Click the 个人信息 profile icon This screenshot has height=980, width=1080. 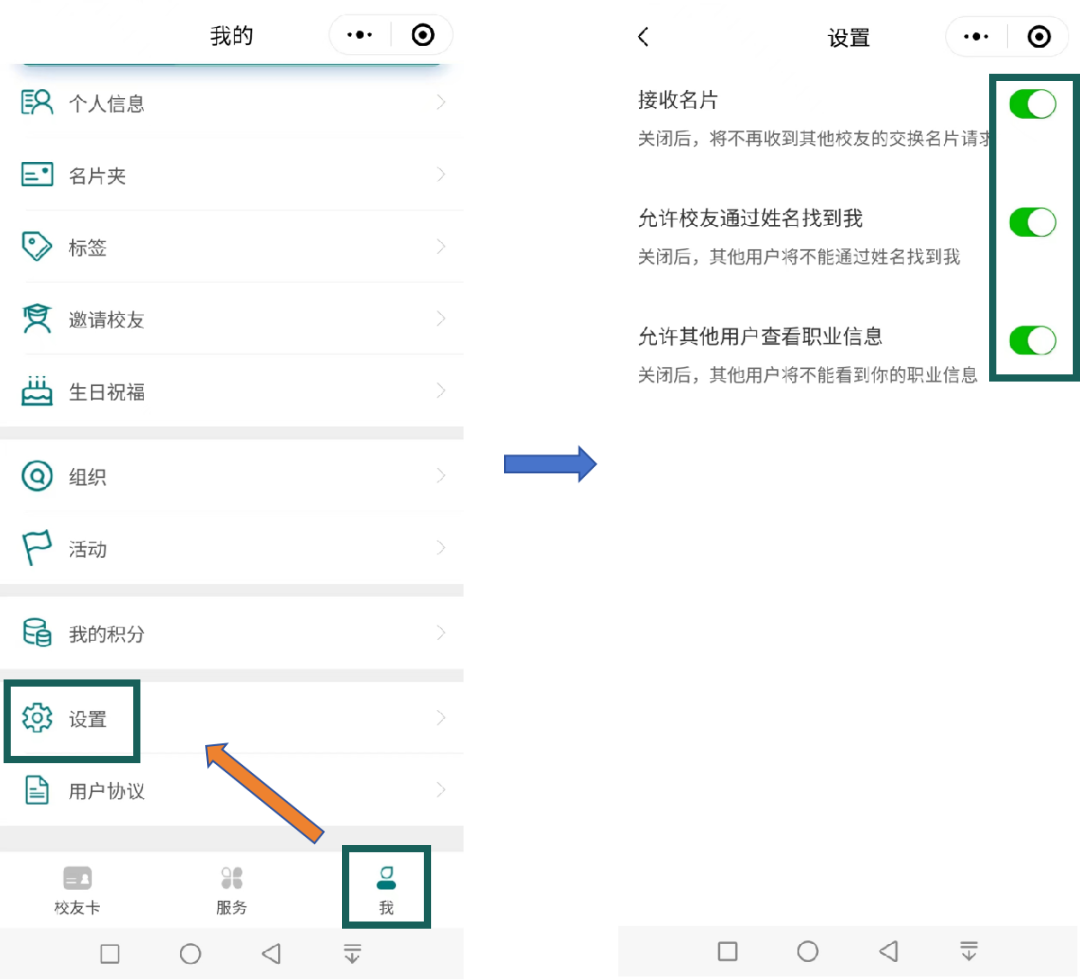[37, 103]
